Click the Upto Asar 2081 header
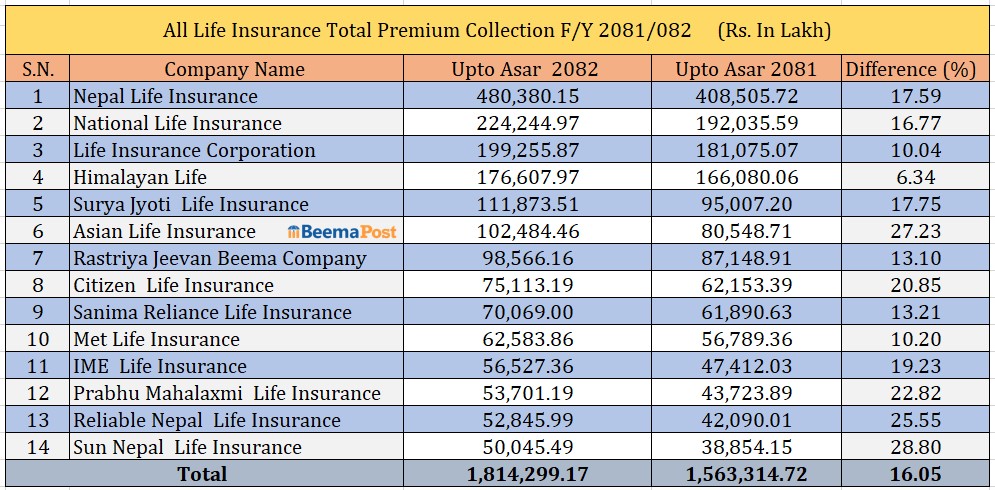Viewport: 995px width, 490px height. tap(745, 69)
